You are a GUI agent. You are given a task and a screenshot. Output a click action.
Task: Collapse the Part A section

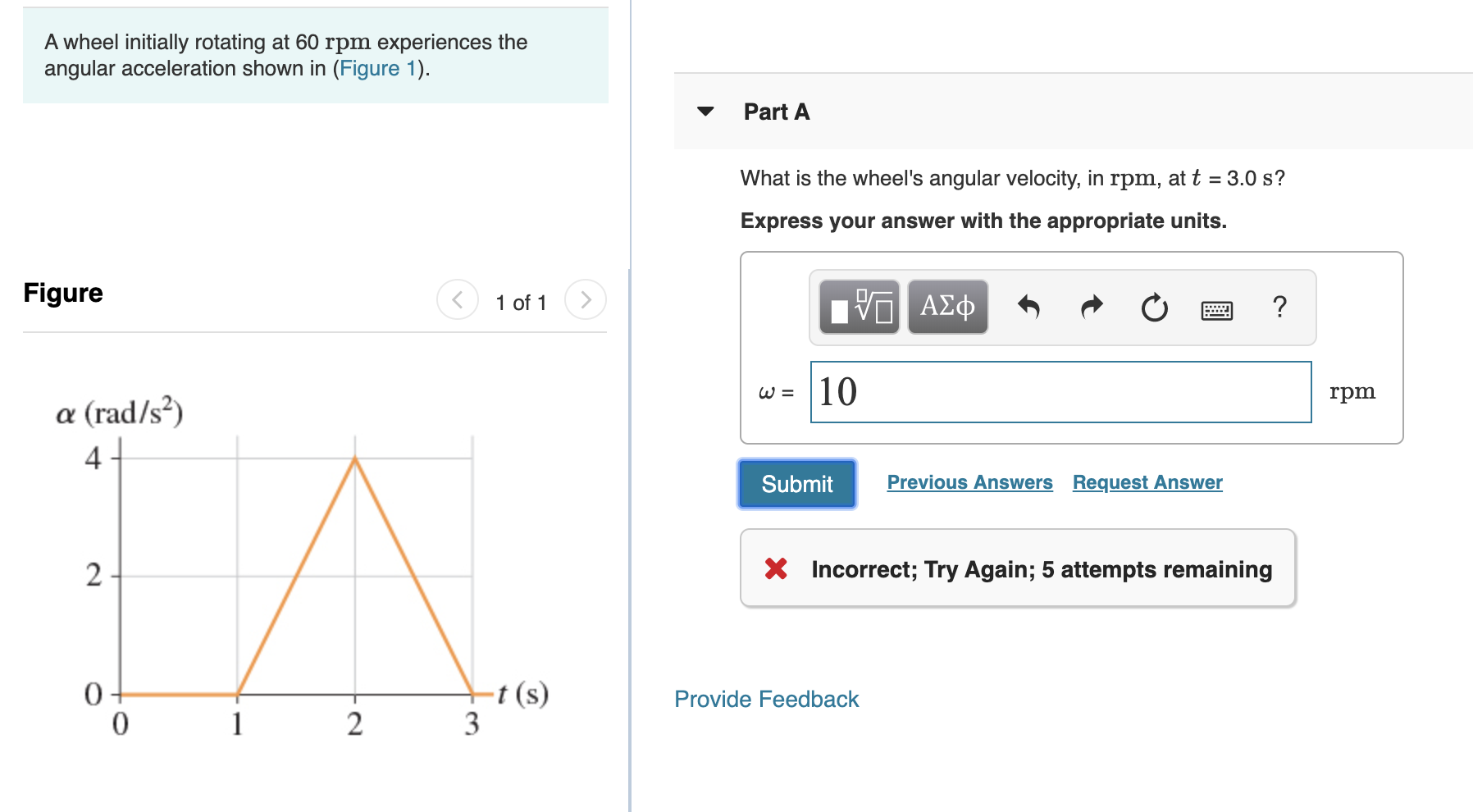[705, 112]
